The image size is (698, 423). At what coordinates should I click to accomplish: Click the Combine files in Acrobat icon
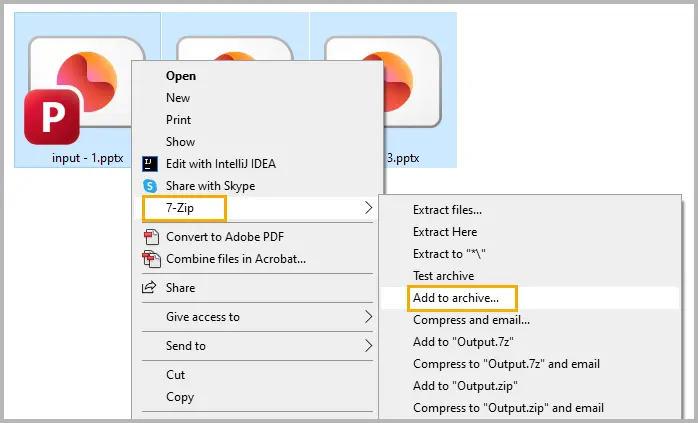[x=151, y=259]
